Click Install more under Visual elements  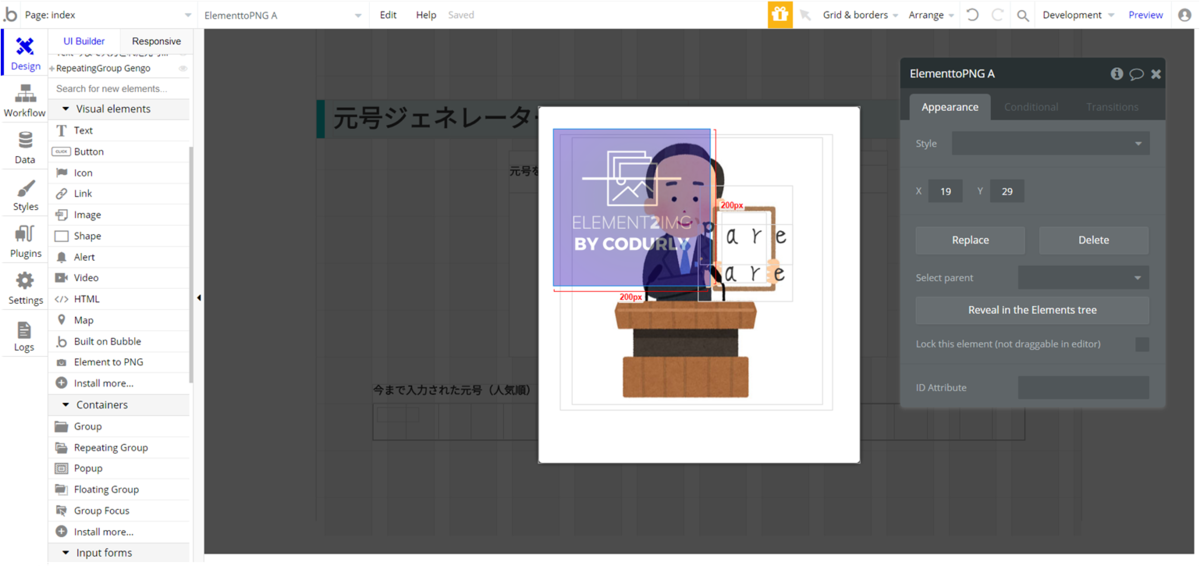point(119,383)
